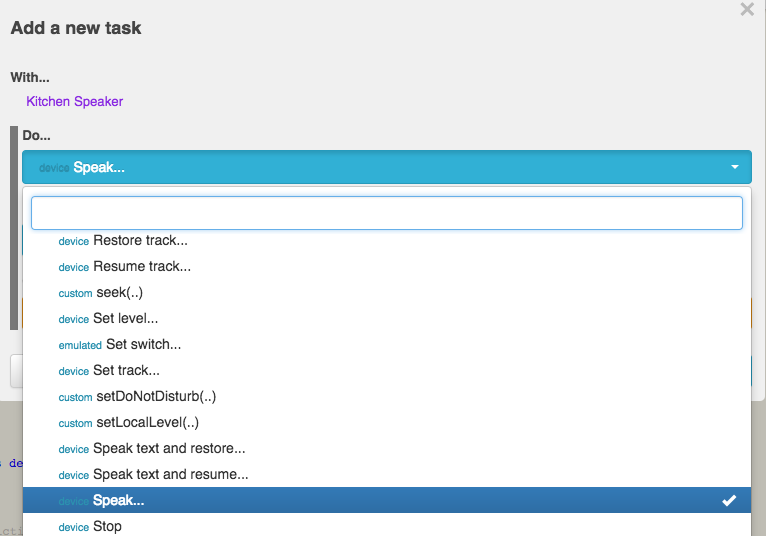Open the Kitchen Speaker device link
The image size is (766, 536).
coord(74,102)
